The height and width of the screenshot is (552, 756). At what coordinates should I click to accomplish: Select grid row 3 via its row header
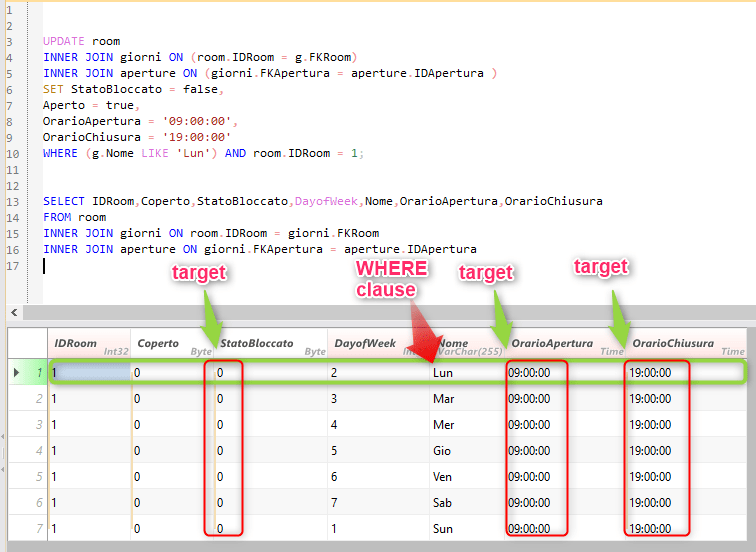[27, 425]
